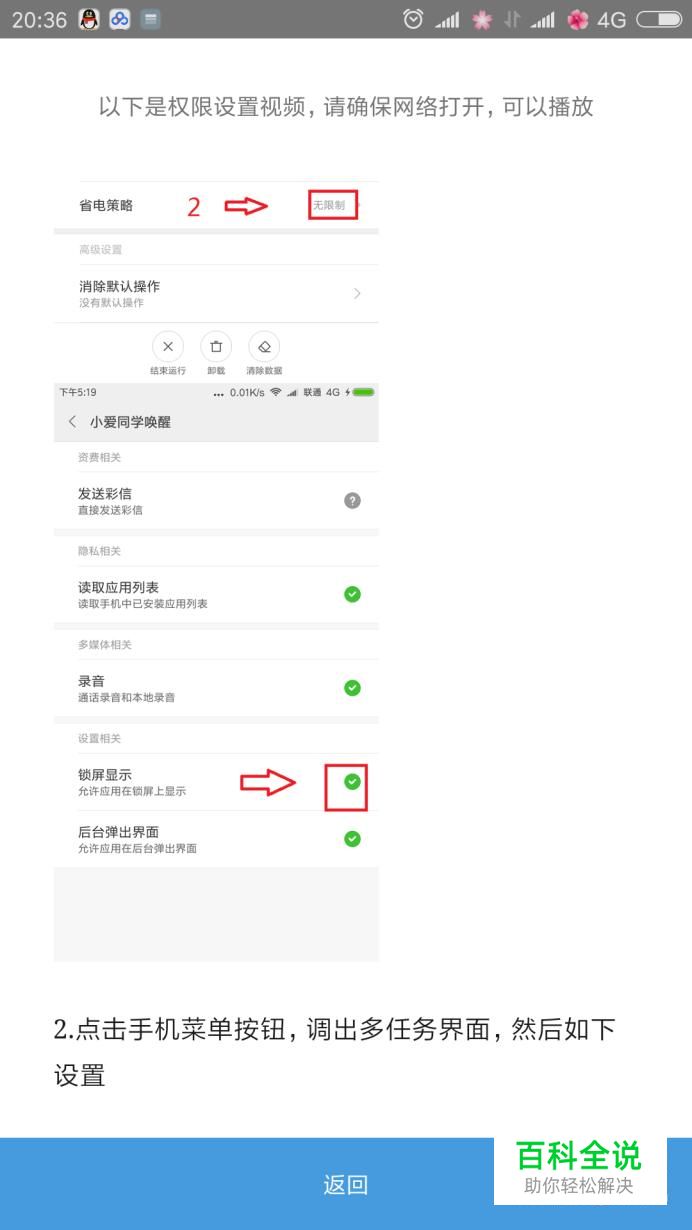Tap the 返回 button in the bottom bar
The image size is (692, 1230).
point(346,1185)
